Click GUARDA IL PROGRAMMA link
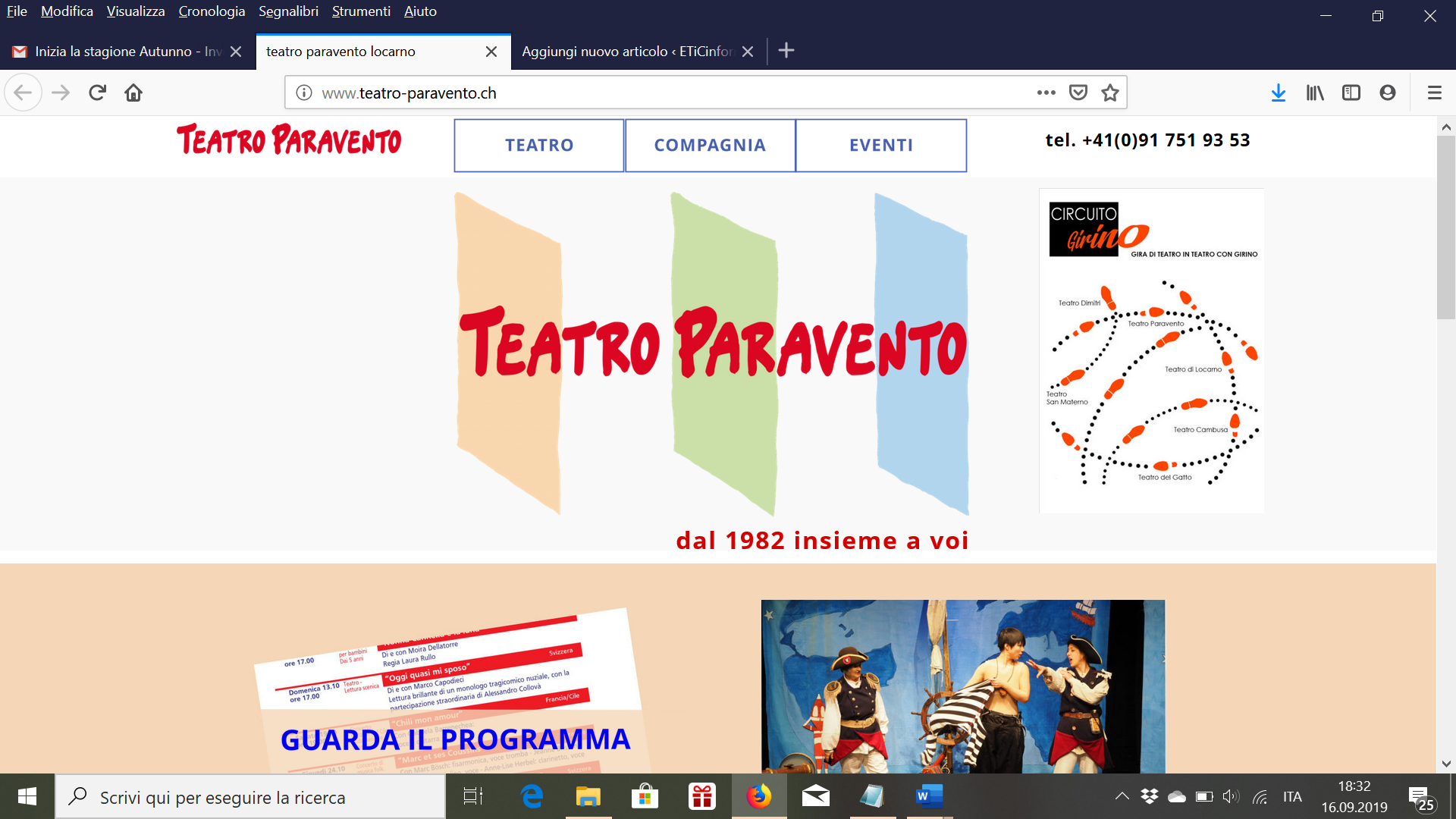The height and width of the screenshot is (819, 1456). pyautogui.click(x=455, y=739)
